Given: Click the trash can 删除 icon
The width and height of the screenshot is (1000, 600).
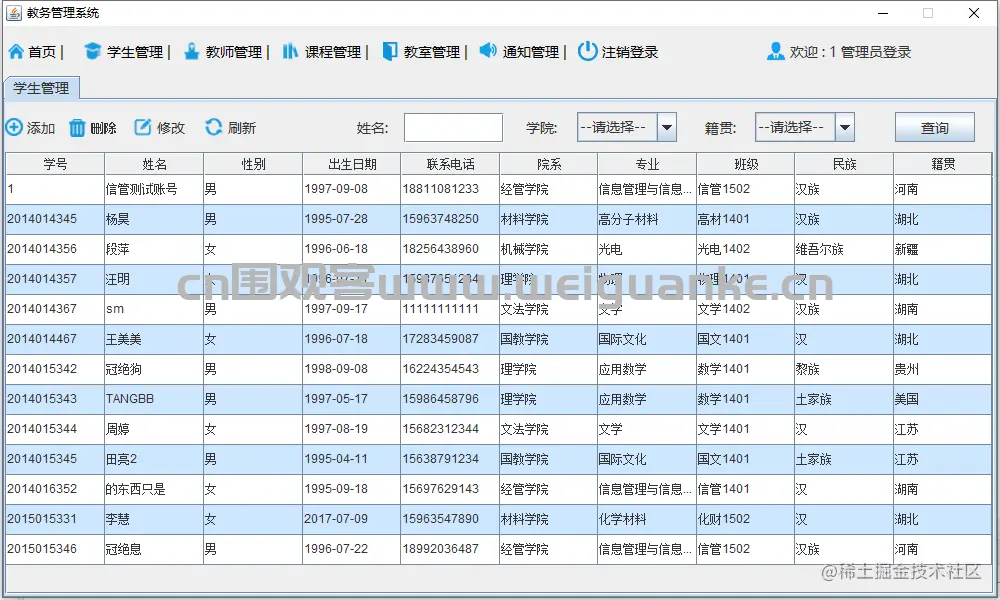Looking at the screenshot, I should [77, 128].
